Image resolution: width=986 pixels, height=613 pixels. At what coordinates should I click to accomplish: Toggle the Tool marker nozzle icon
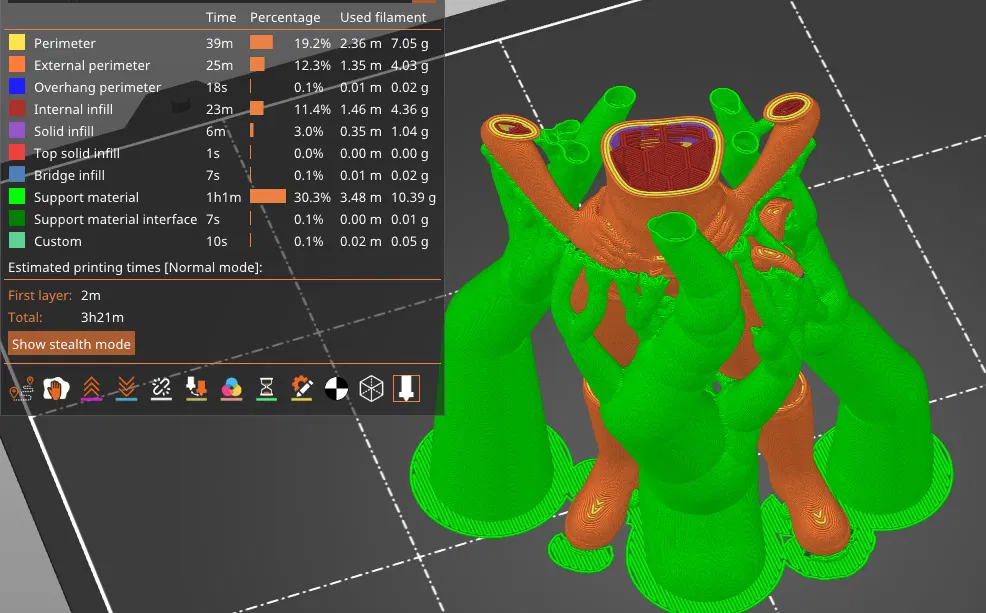point(406,389)
